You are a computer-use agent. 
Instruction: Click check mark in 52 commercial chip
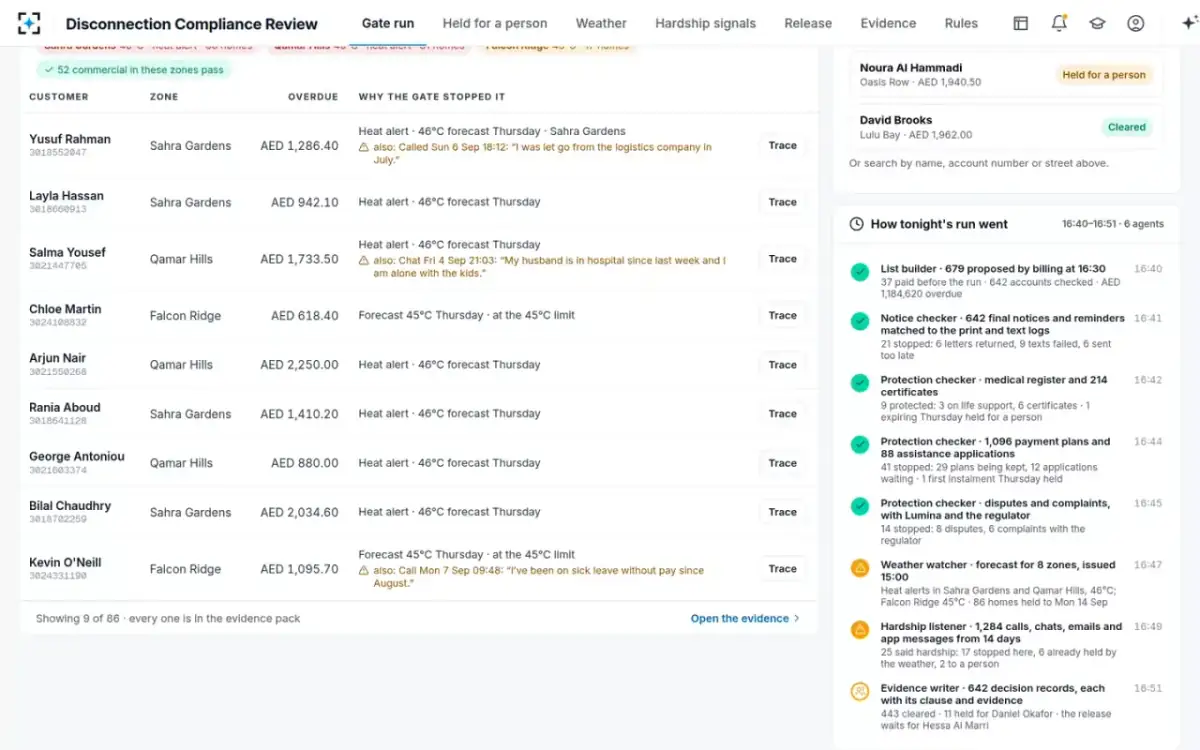(47, 70)
